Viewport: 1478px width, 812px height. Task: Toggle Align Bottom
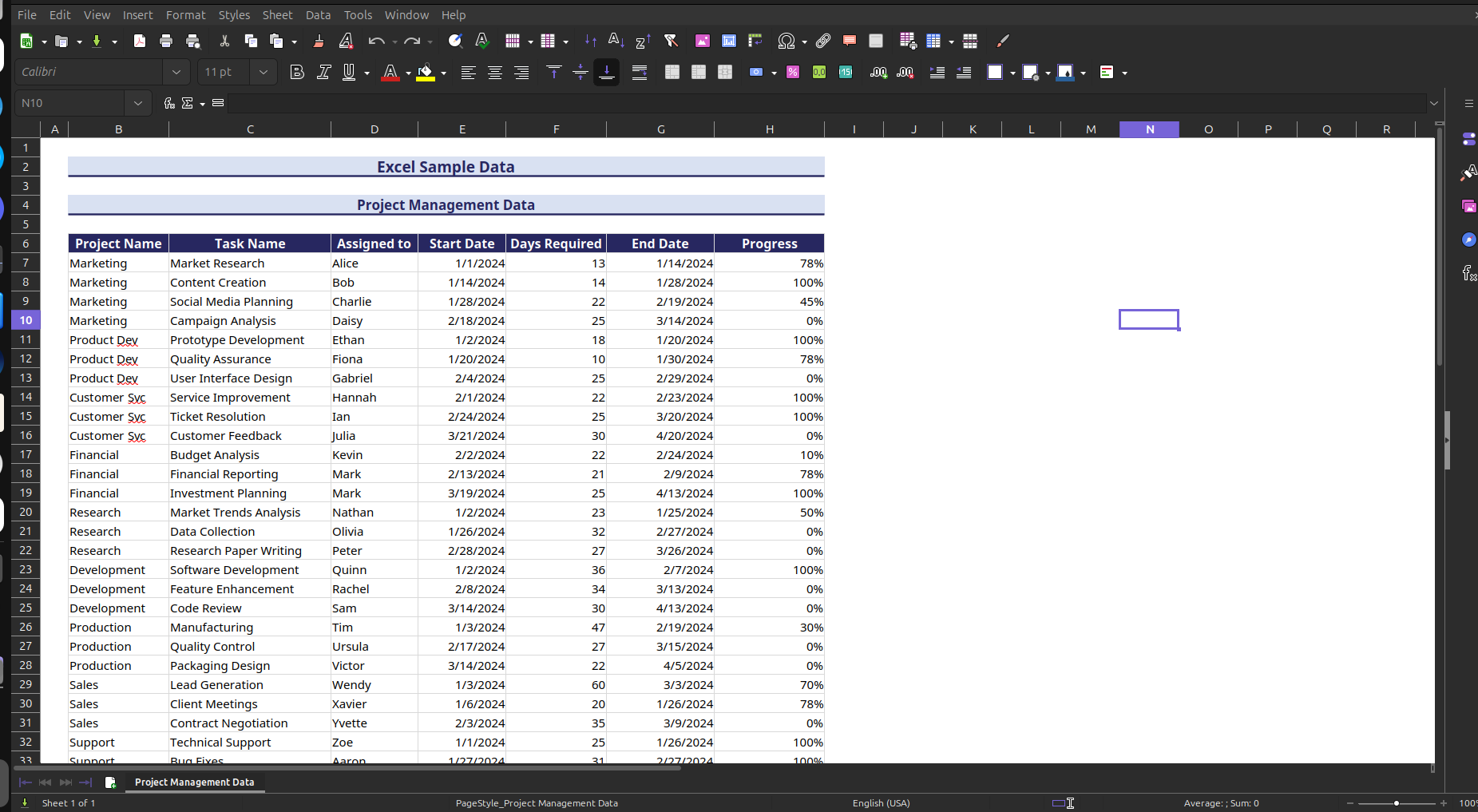pos(607,72)
